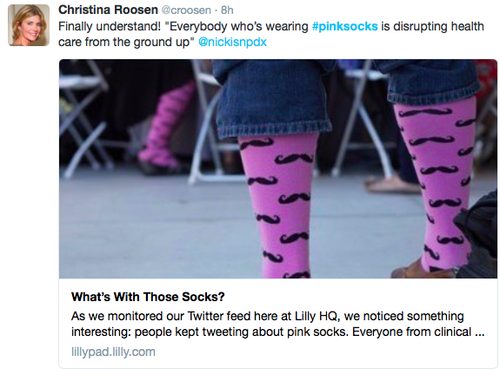Visit the lillypad.lilly.com source link
500x369 pixels.
click(x=113, y=352)
